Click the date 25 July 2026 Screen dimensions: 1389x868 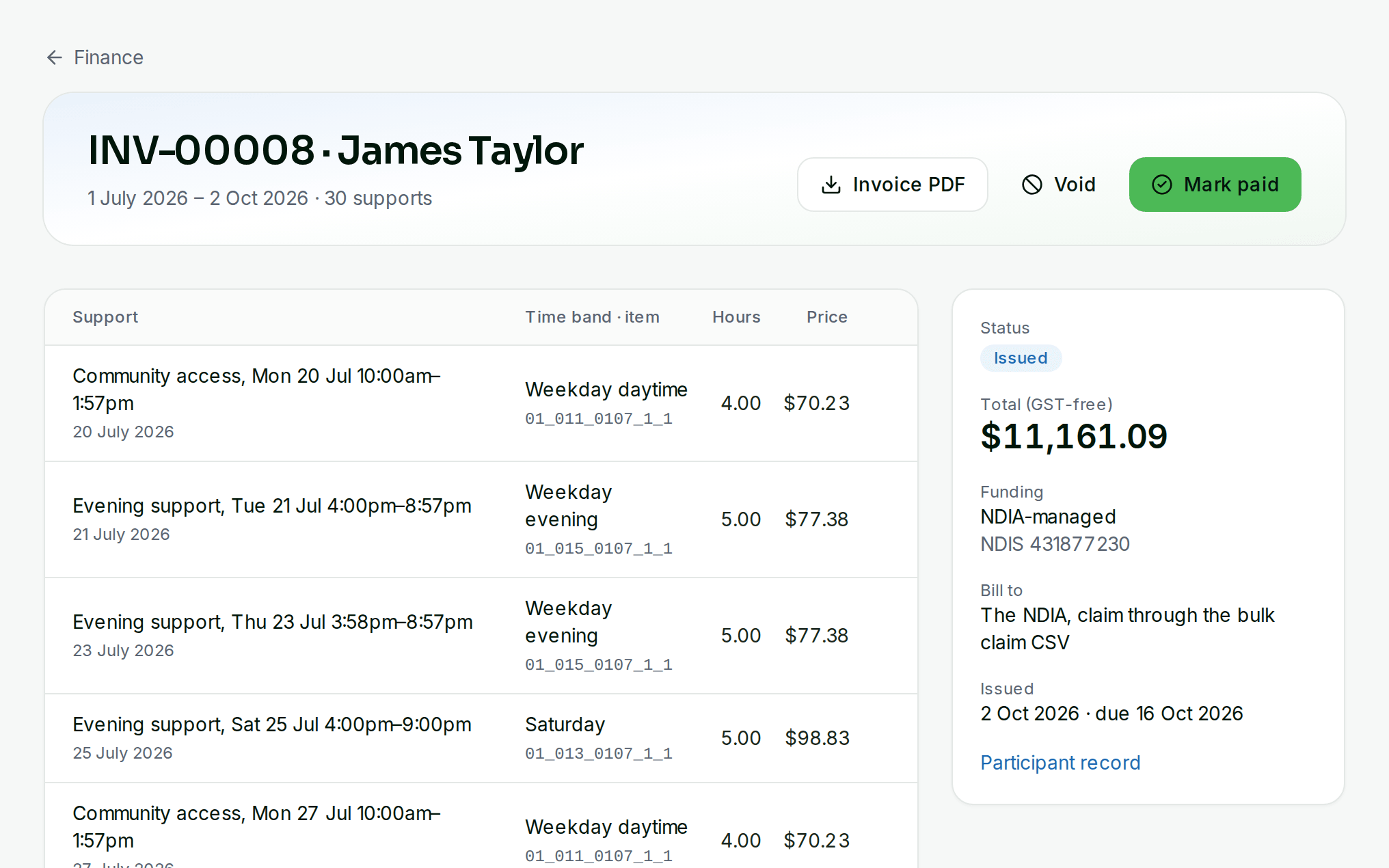pos(122,753)
